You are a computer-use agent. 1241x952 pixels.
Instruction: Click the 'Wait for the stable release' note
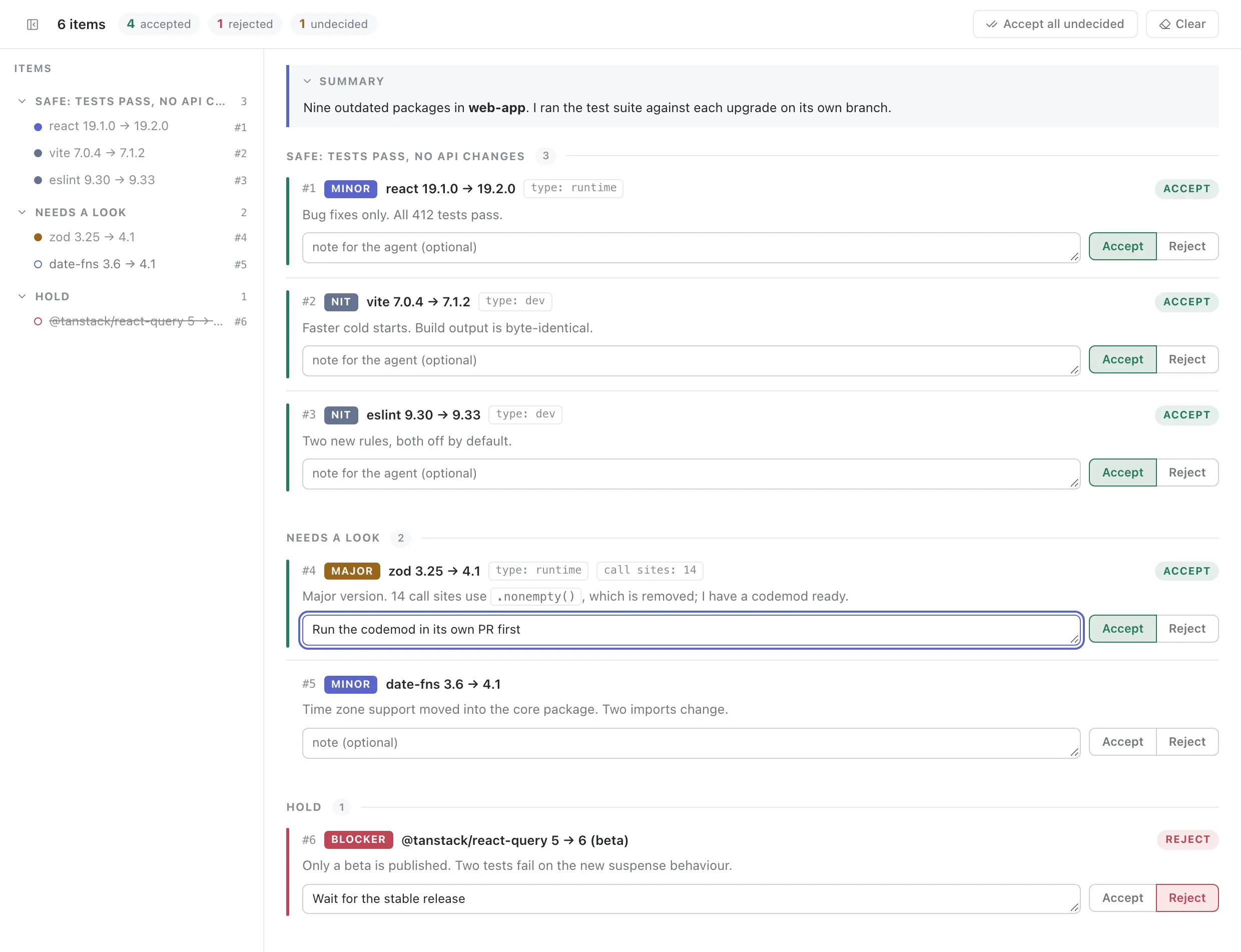[x=691, y=899]
